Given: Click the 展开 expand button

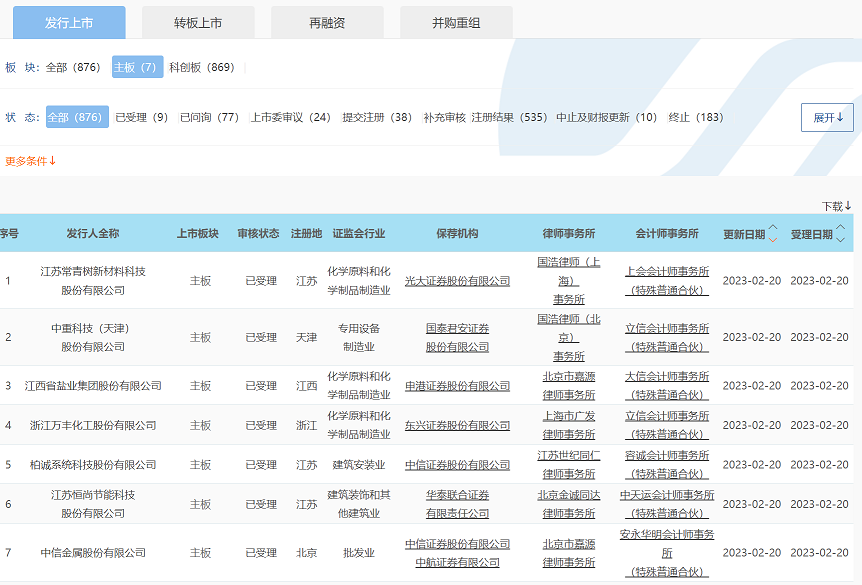Looking at the screenshot, I should pos(827,117).
